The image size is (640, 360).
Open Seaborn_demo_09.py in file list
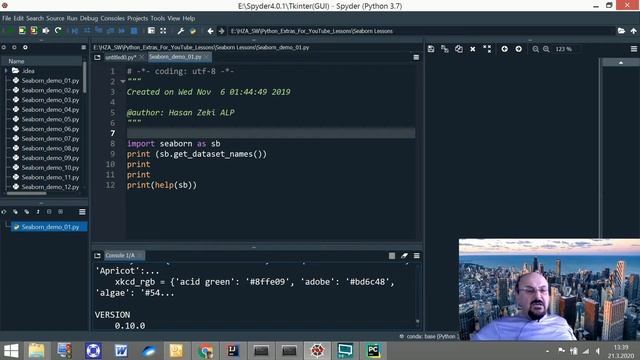click(50, 158)
